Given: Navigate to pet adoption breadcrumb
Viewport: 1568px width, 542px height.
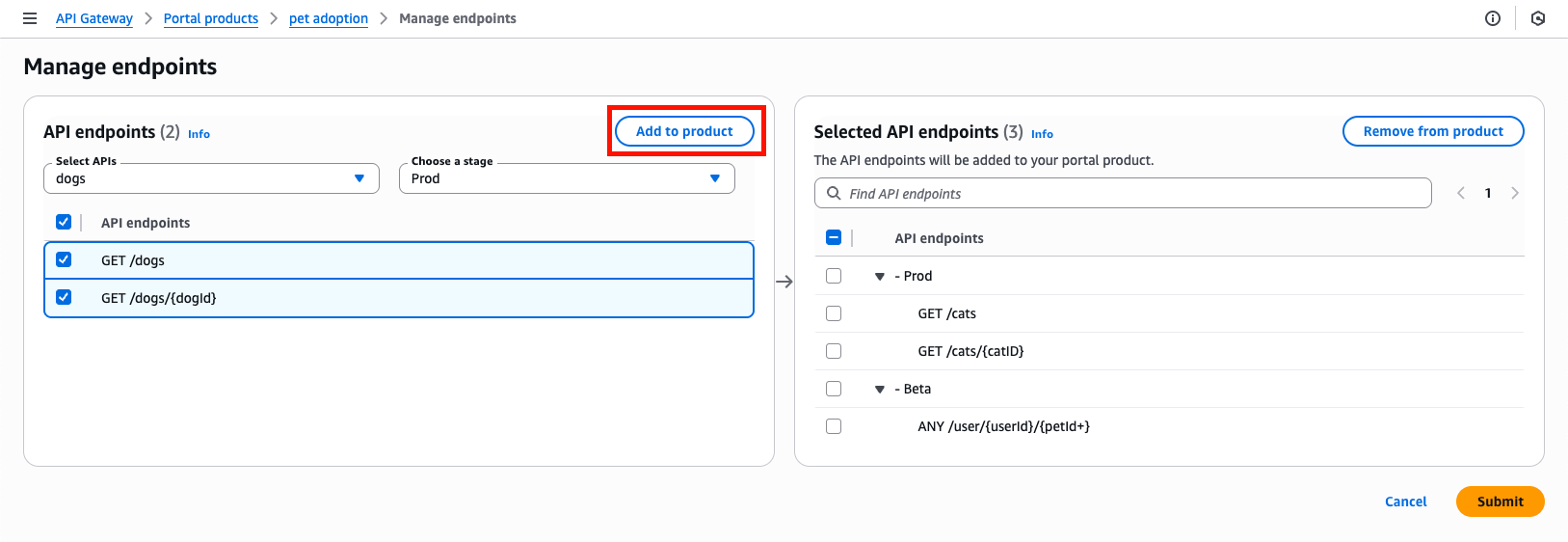Looking at the screenshot, I should [329, 18].
